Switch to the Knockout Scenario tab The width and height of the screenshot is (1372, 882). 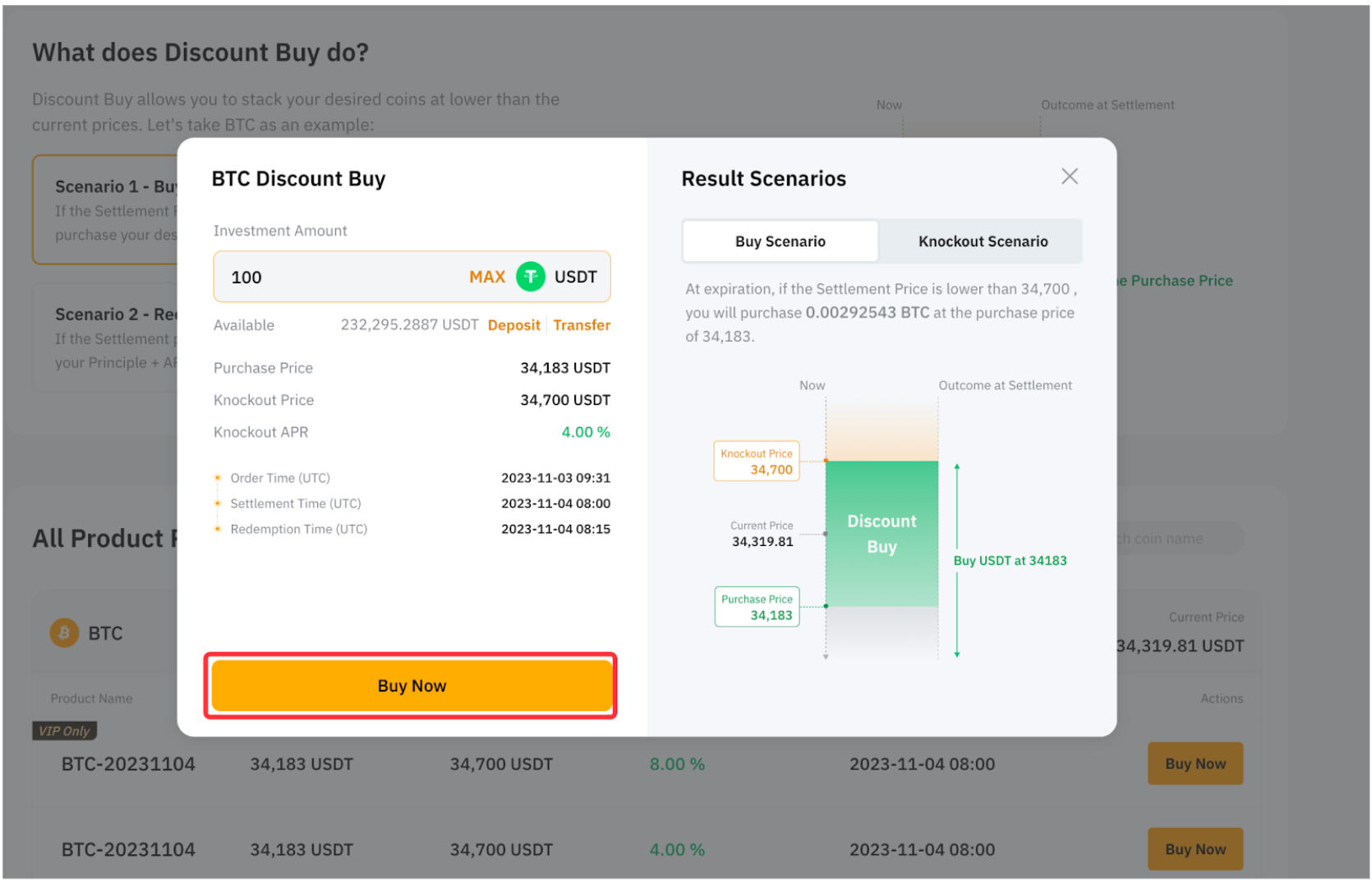[x=982, y=241]
